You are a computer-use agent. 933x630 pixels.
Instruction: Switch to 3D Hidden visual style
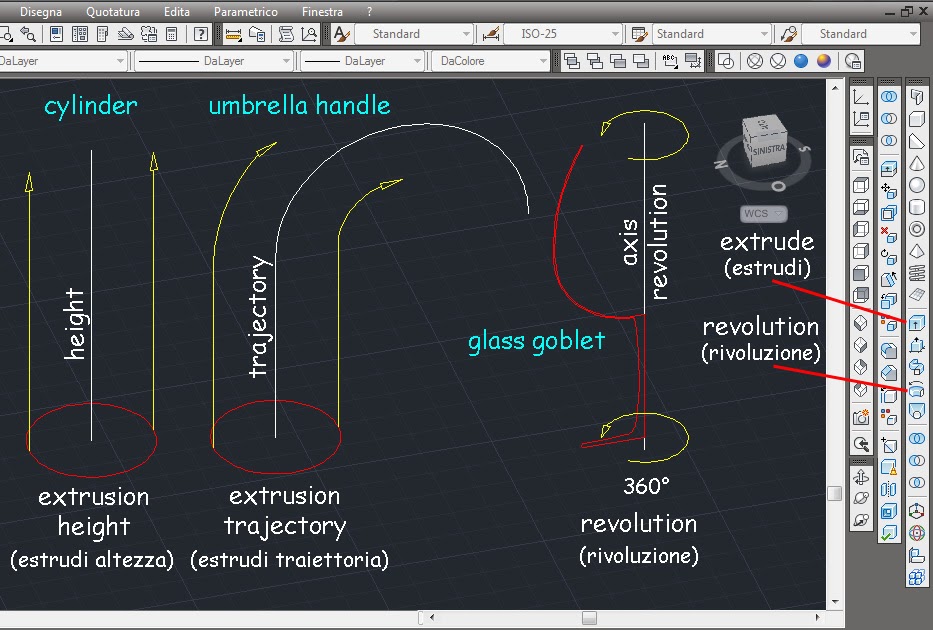coord(778,61)
